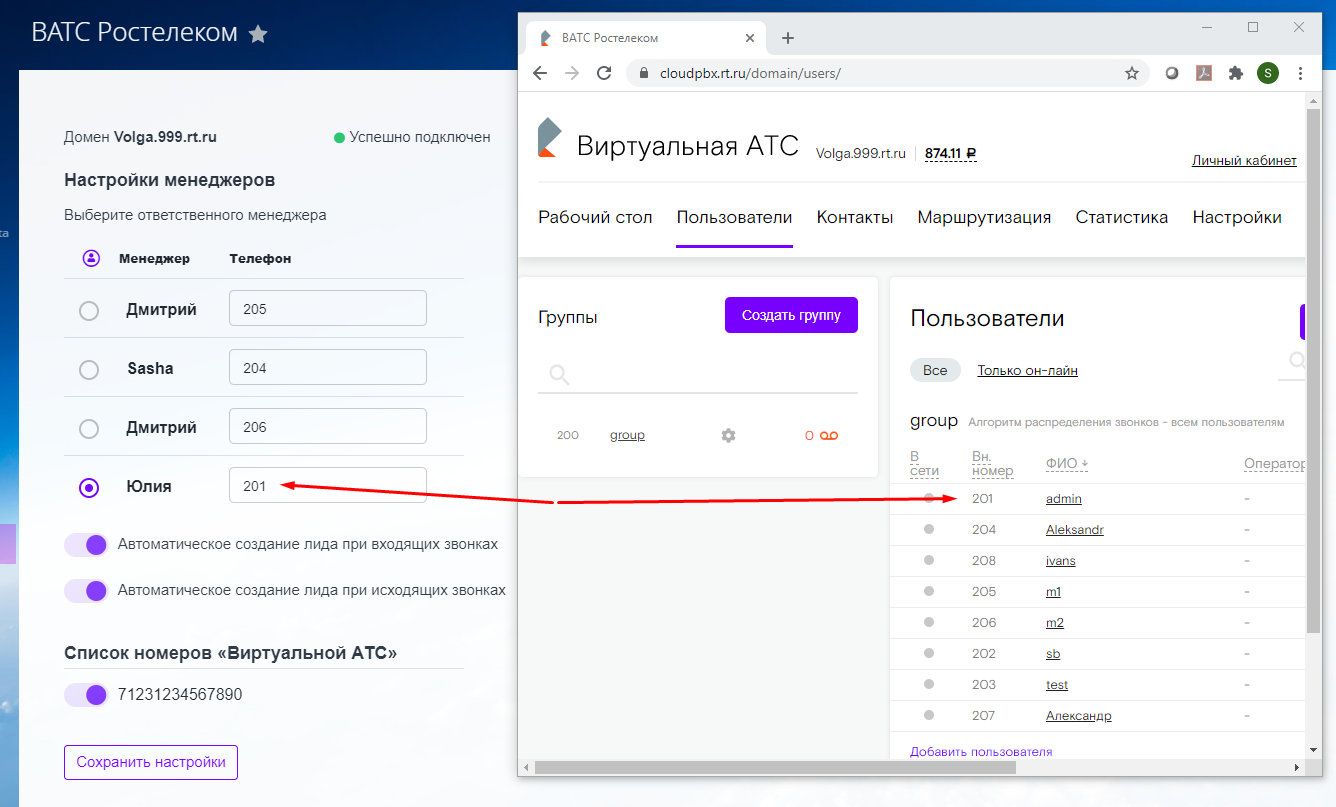Click Сохранить настройки button

(151, 762)
